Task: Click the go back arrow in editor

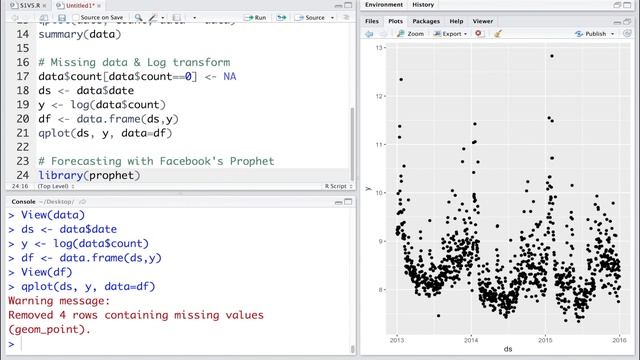Action: pyautogui.click(x=15, y=18)
